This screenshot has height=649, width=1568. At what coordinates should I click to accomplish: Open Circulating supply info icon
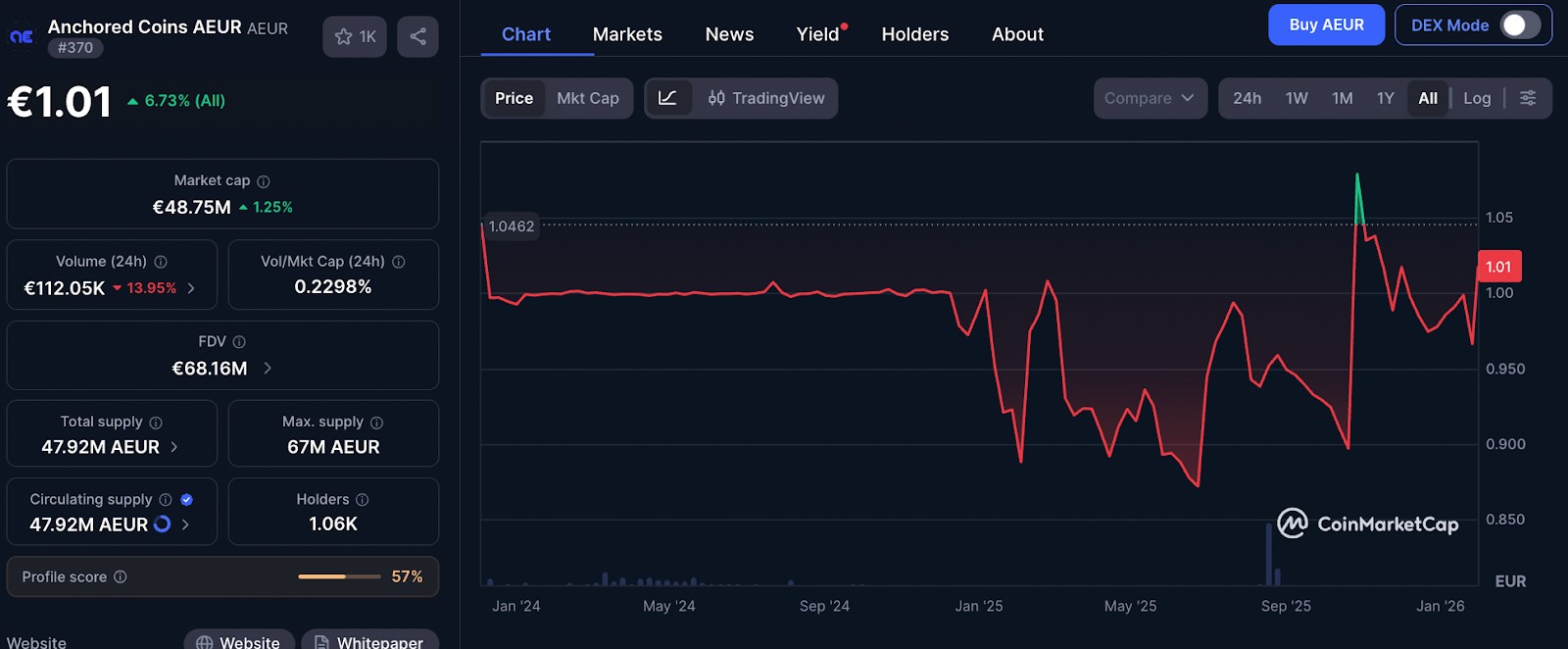tap(166, 500)
